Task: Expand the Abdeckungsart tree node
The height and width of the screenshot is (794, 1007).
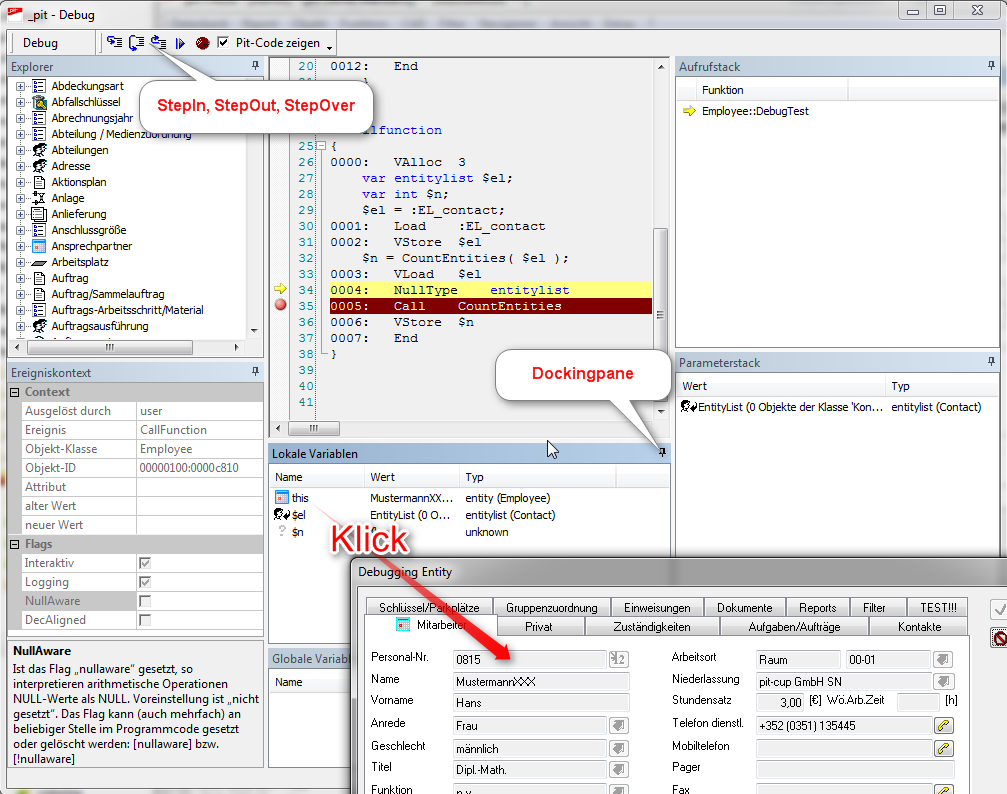Action: tap(21, 86)
